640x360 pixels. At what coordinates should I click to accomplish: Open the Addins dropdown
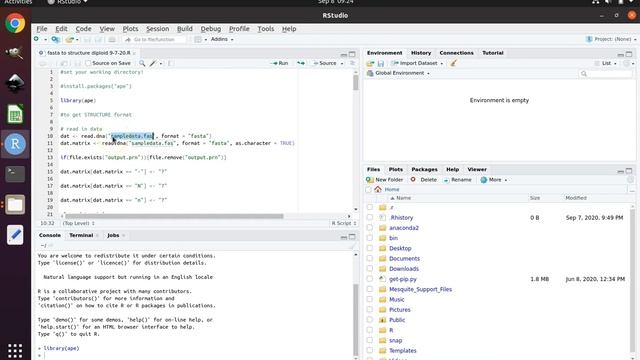click(x=222, y=39)
